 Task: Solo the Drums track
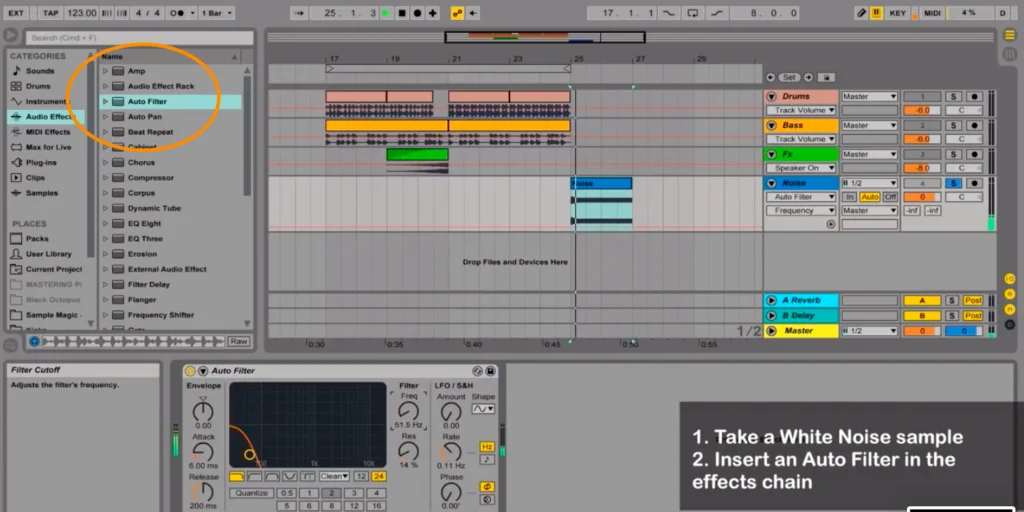953,97
